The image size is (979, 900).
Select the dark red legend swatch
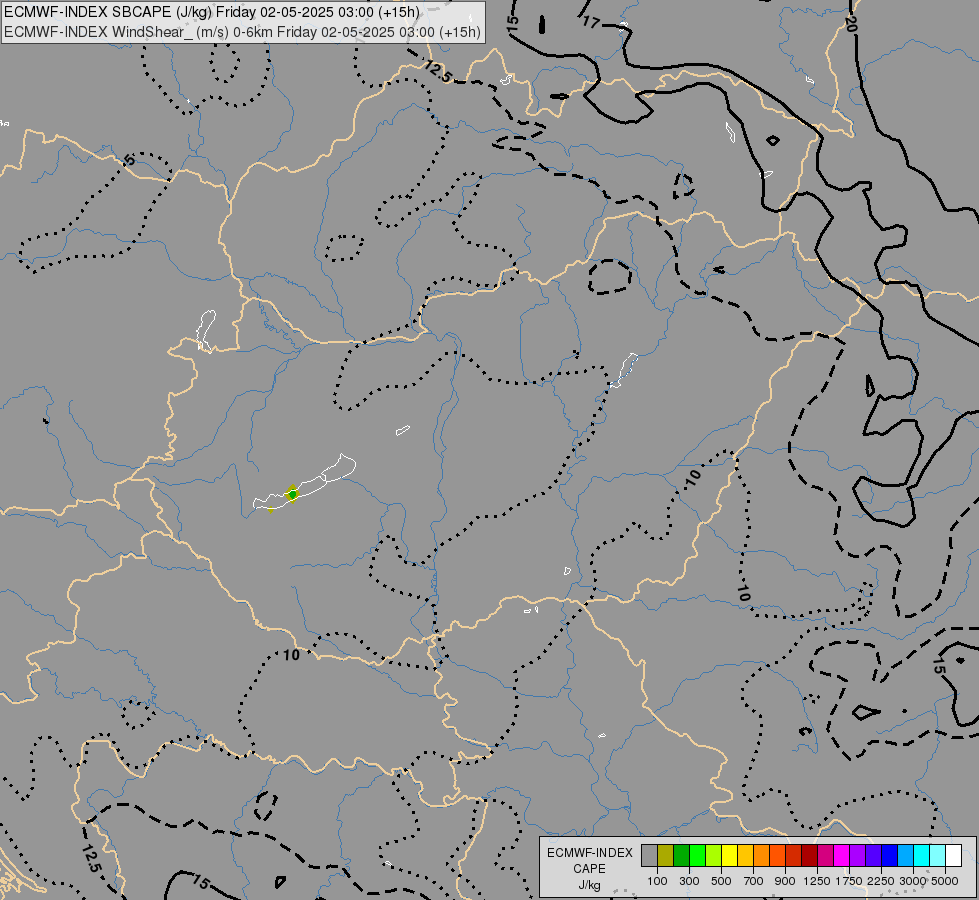pos(809,856)
